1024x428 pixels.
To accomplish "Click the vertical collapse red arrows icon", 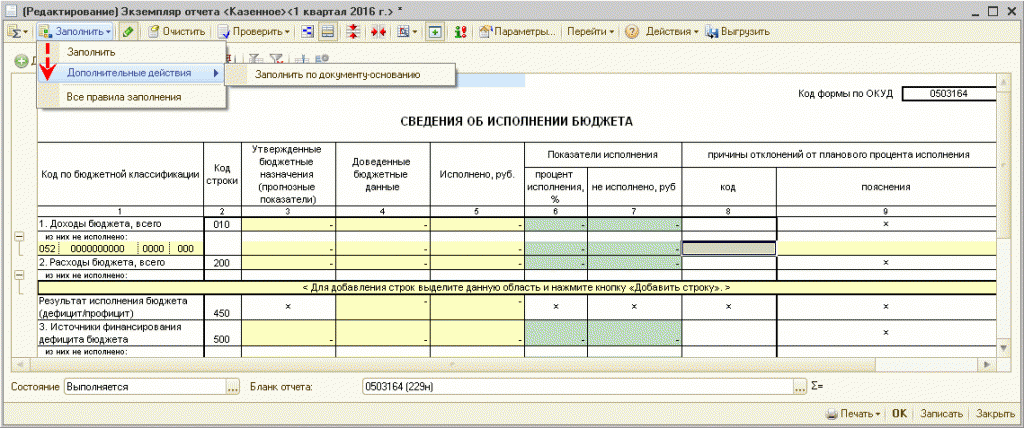I will click(x=353, y=31).
